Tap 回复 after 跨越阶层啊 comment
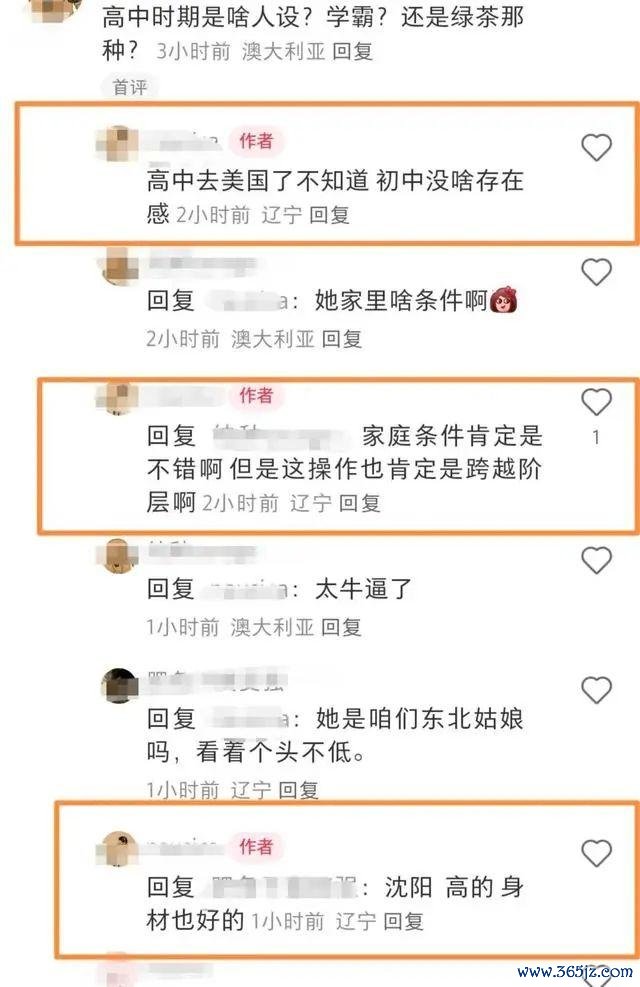The width and height of the screenshot is (640, 987). click(x=359, y=503)
